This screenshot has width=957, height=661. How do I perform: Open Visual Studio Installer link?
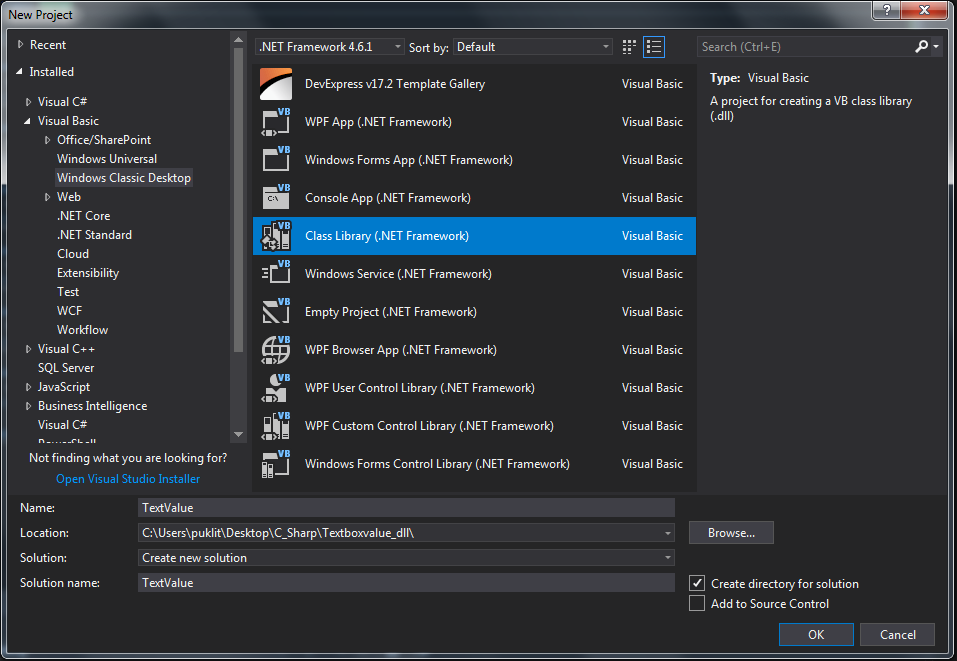coord(128,479)
